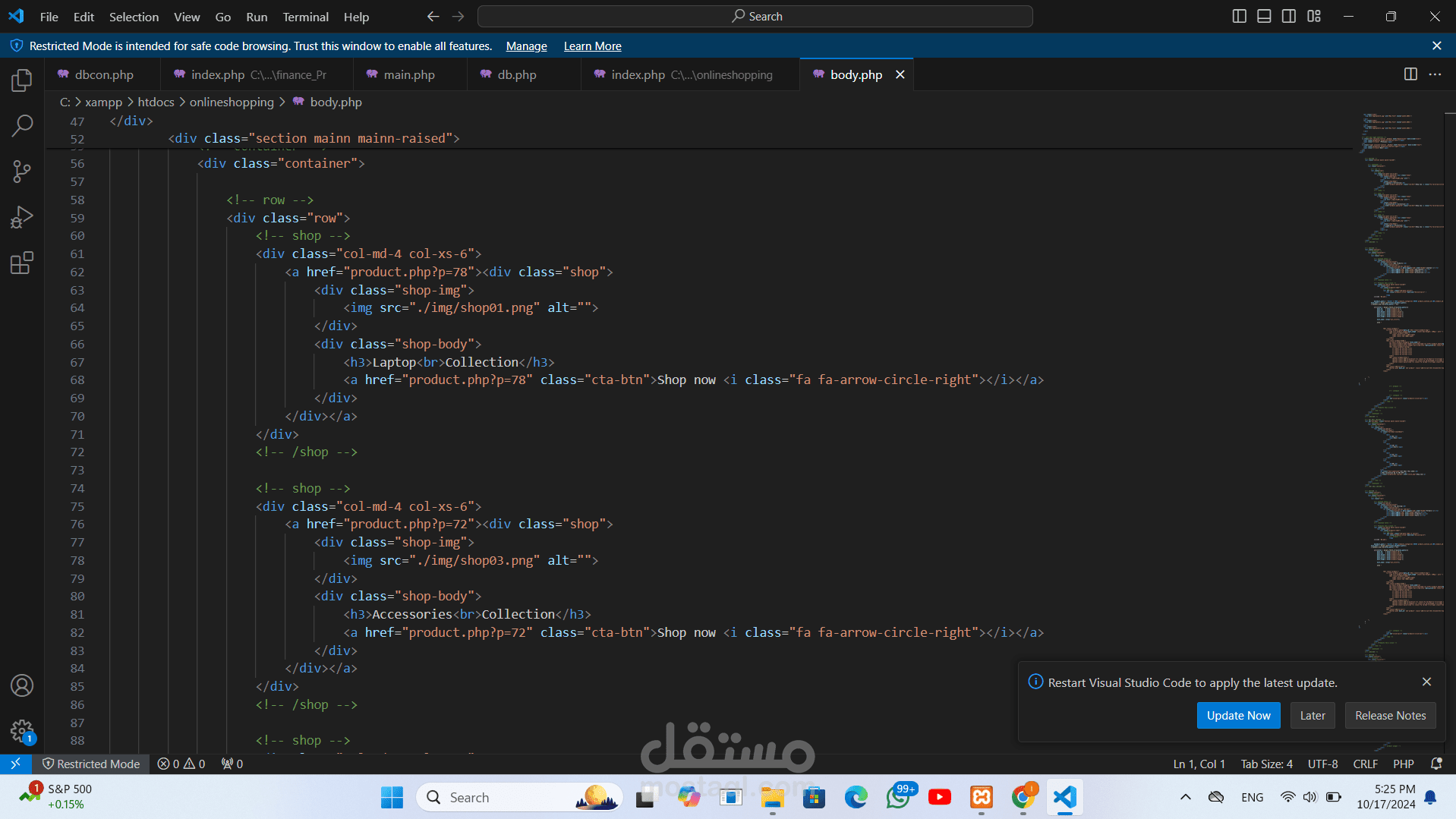Screen dimensions: 1456x819
Task: Click the Learn More link in banner
Action: click(592, 46)
